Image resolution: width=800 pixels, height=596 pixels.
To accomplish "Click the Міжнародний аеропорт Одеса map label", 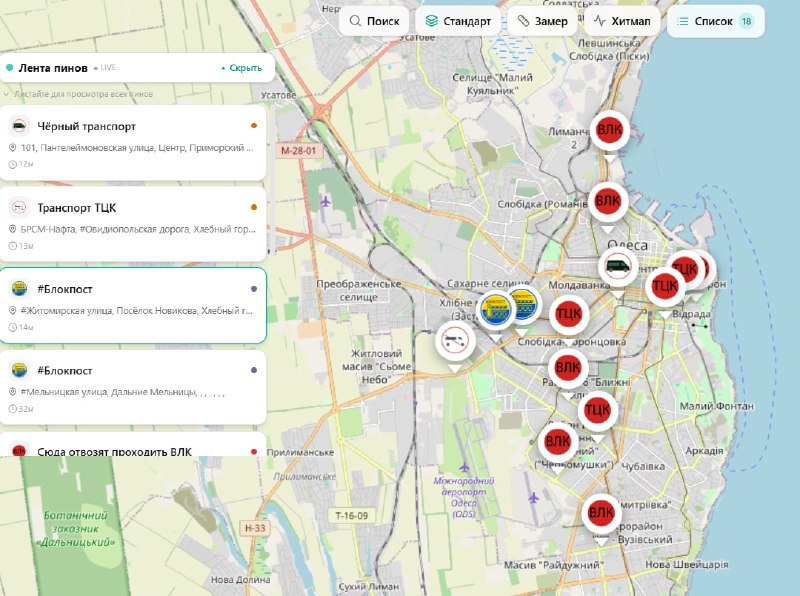I will [x=464, y=497].
